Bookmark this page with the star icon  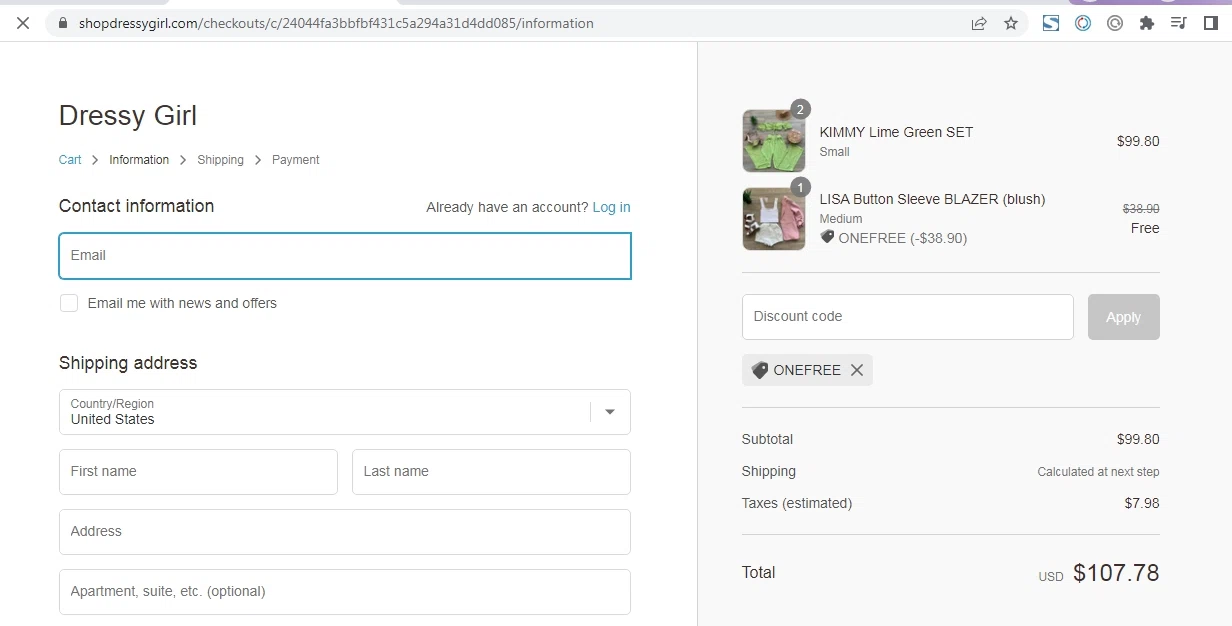1011,23
